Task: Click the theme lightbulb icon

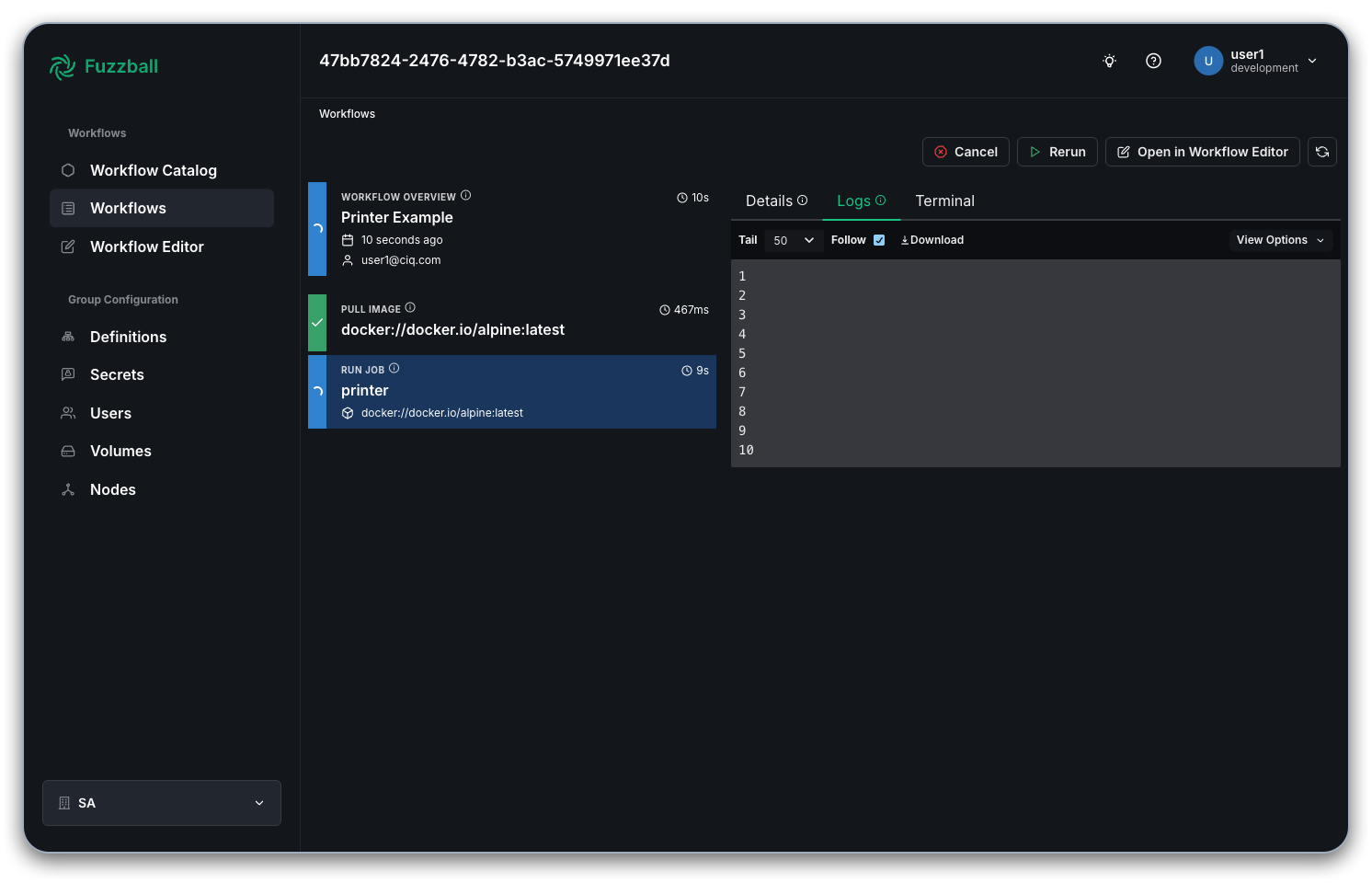Action: (1109, 61)
